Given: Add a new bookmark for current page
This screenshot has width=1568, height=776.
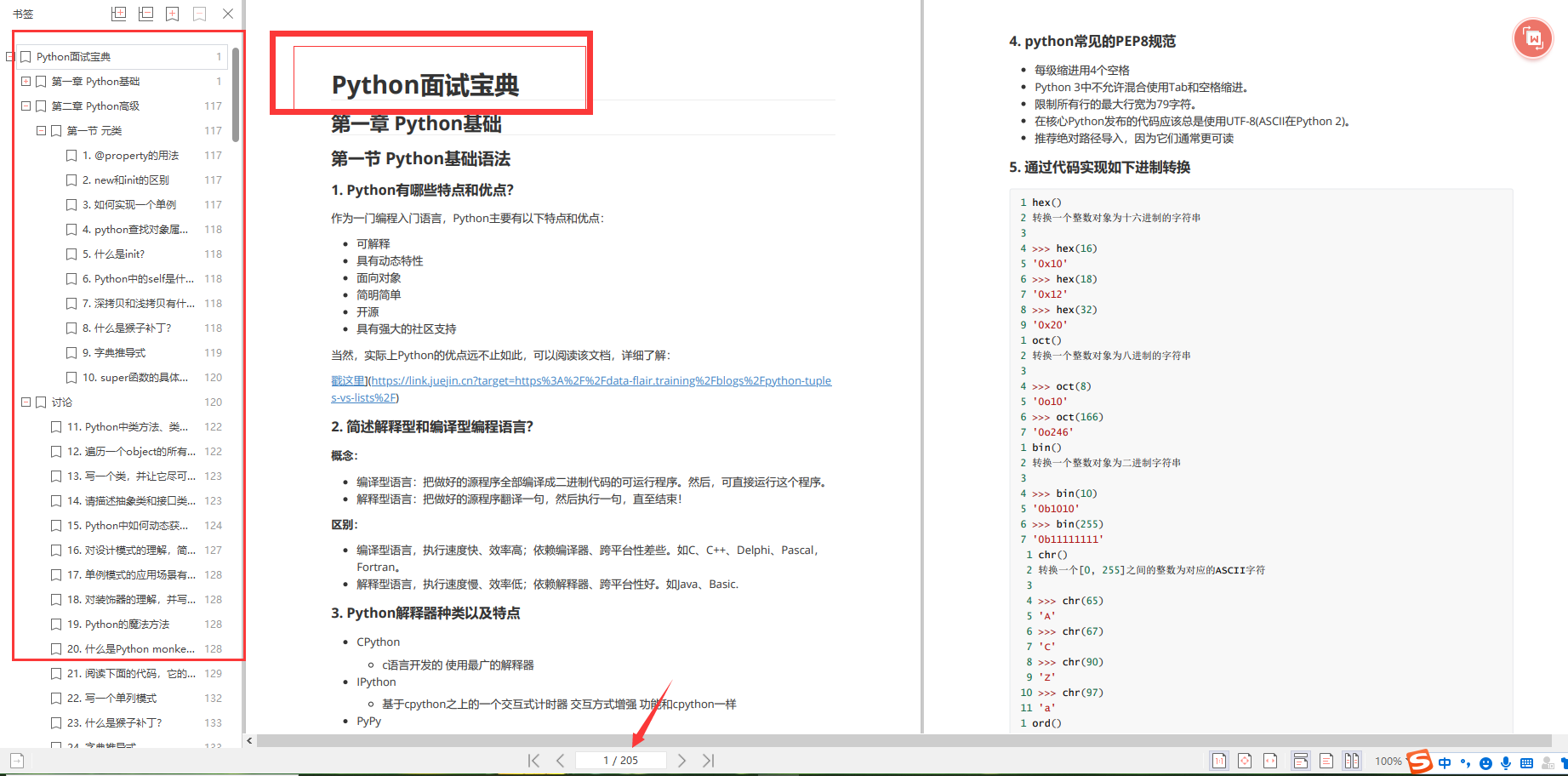Looking at the screenshot, I should pyautogui.click(x=173, y=14).
